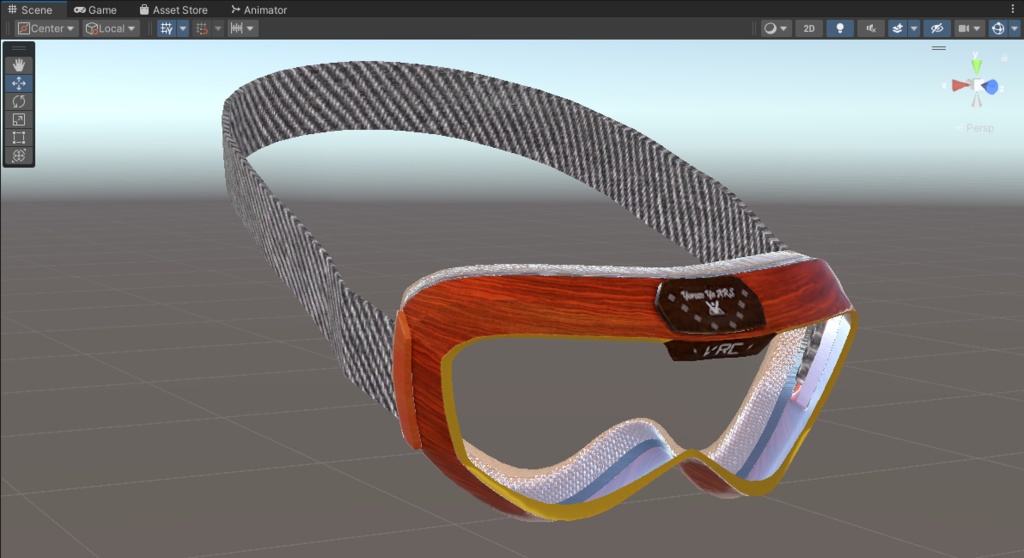Click the orientation gizmo center cube
1024x558 pixels.
pyautogui.click(x=977, y=86)
